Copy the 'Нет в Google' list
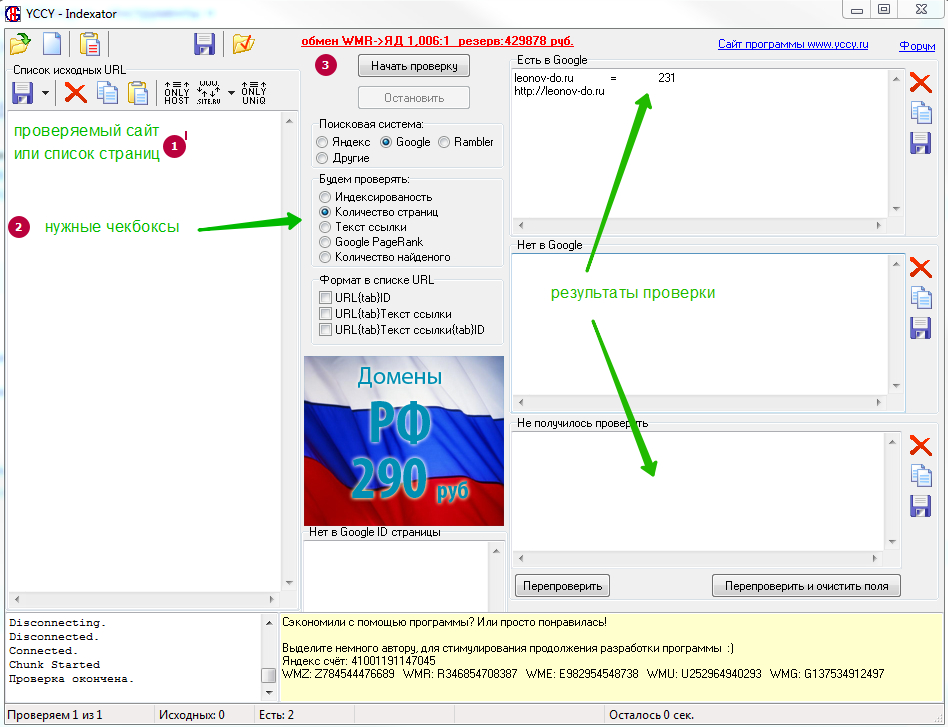 point(921,298)
